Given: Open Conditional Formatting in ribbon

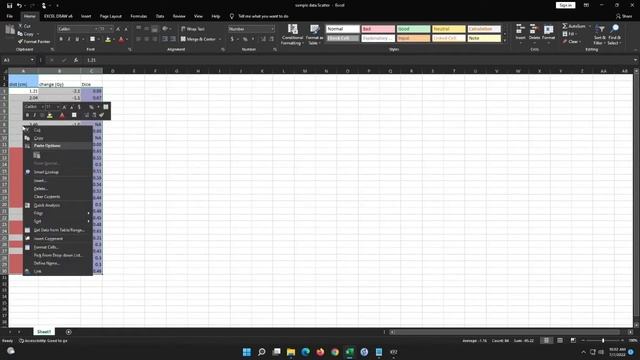Looking at the screenshot, I should [293, 34].
